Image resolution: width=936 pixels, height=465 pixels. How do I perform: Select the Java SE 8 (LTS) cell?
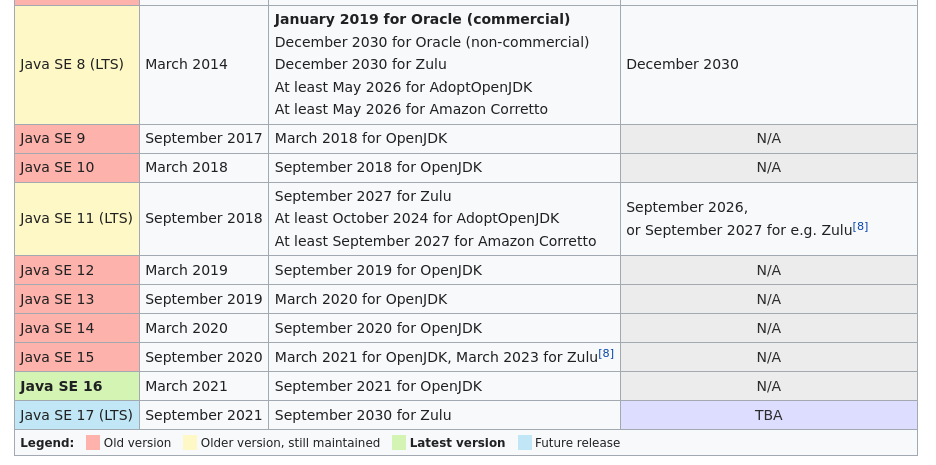tap(77, 64)
